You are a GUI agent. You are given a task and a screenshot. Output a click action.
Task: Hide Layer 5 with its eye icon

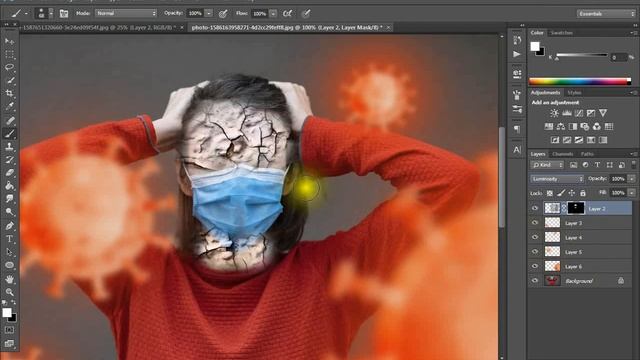pyautogui.click(x=535, y=252)
